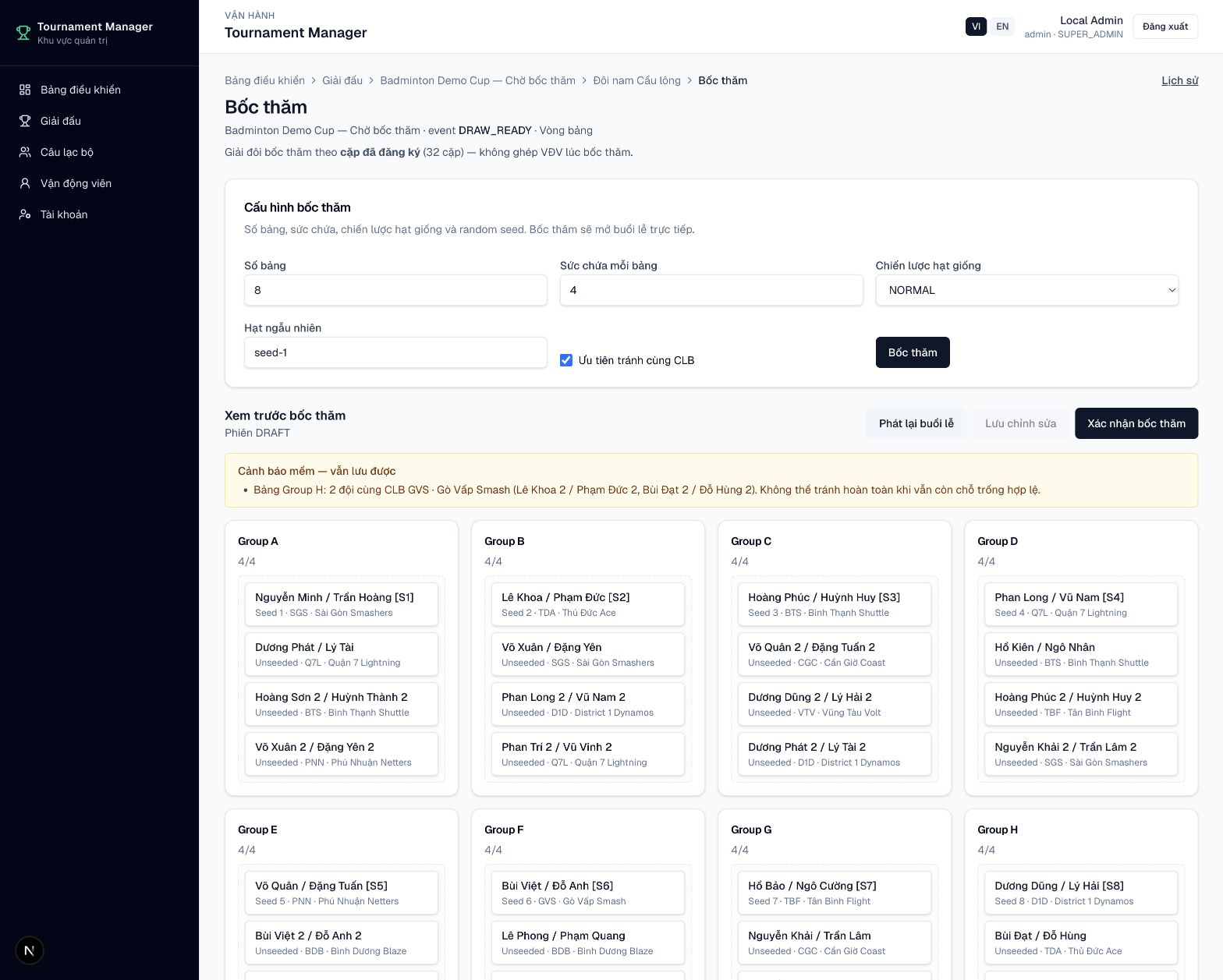Switch language to EN
The image size is (1223, 980).
point(1002,27)
